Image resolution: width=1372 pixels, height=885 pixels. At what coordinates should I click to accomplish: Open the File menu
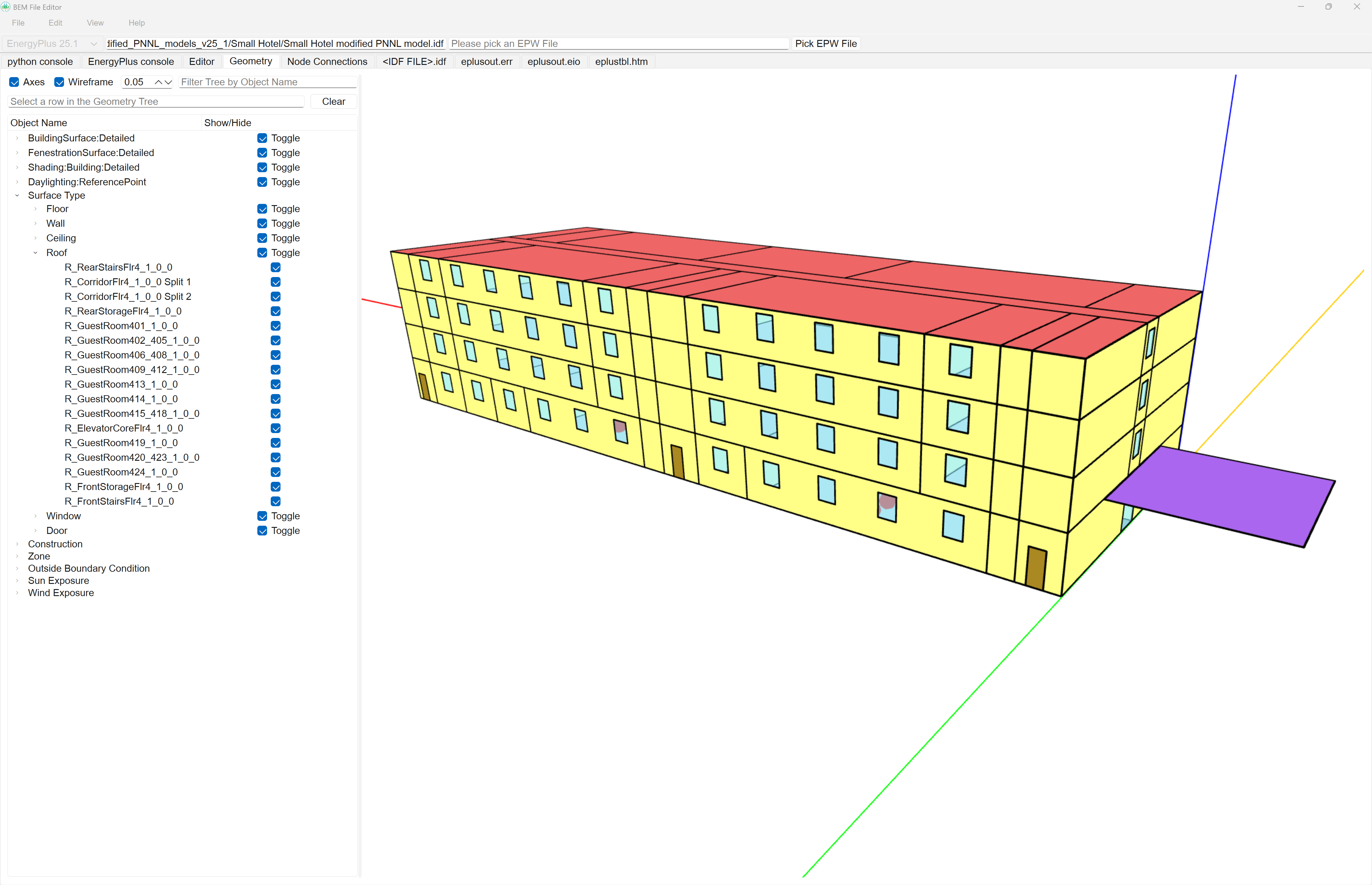tap(18, 23)
